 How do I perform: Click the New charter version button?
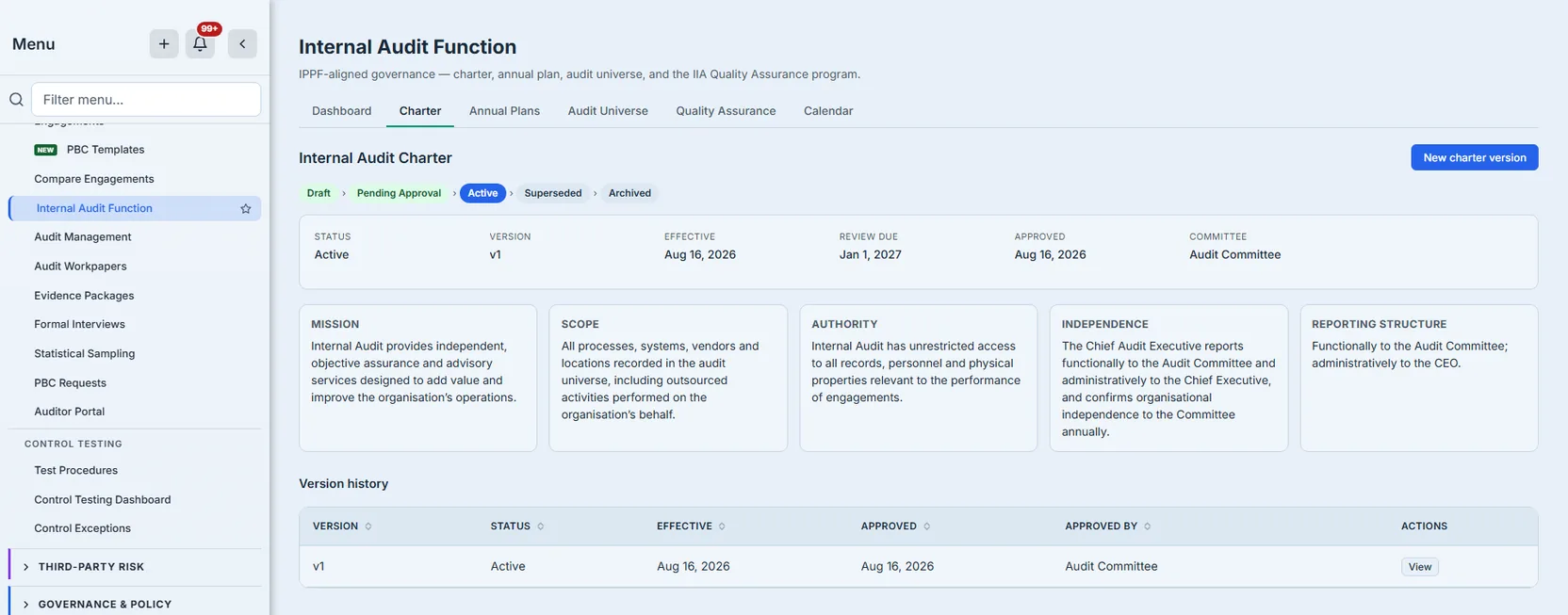1475,157
